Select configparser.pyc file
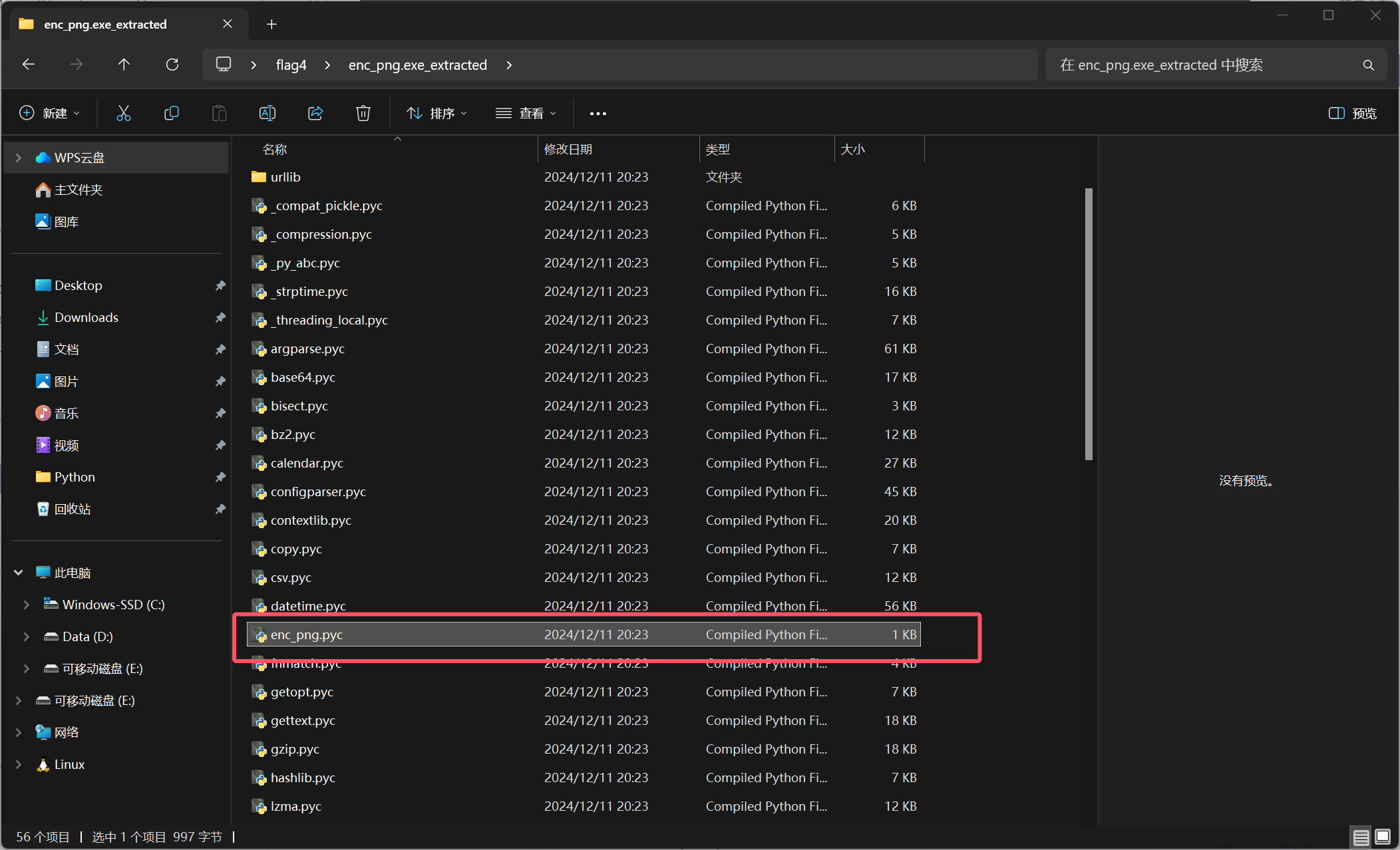 (x=584, y=492)
